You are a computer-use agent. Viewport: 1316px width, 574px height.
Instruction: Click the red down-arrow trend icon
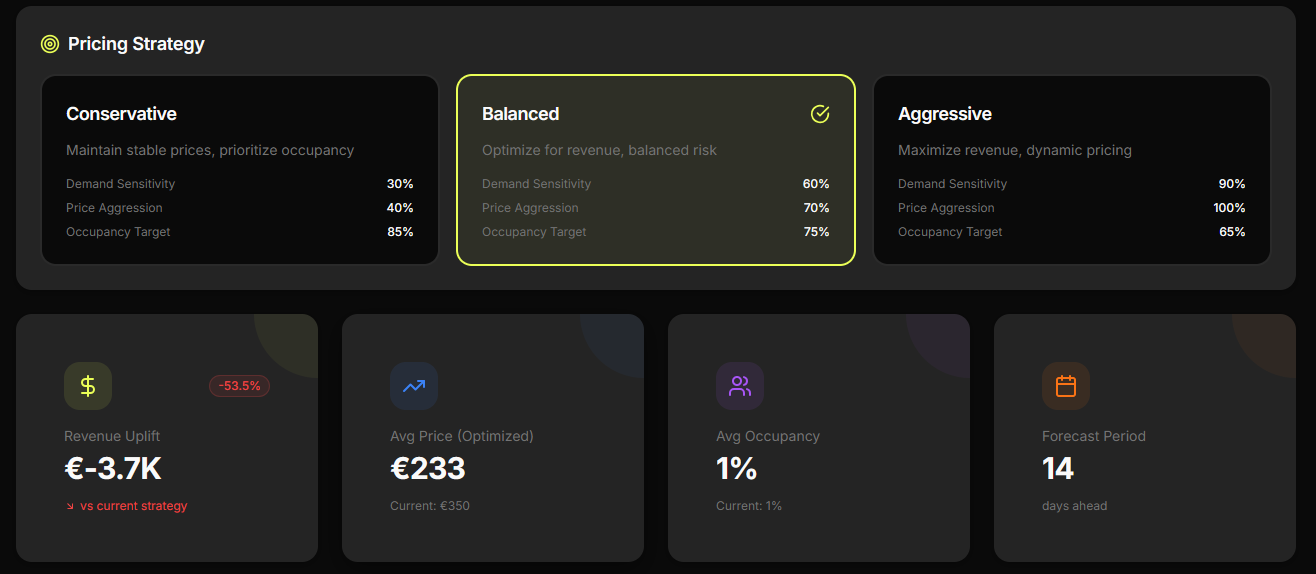[70, 506]
